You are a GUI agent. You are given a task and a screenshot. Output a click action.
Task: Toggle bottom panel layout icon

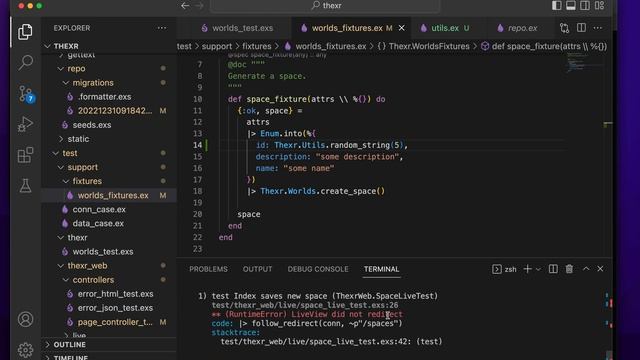tap(571, 5)
